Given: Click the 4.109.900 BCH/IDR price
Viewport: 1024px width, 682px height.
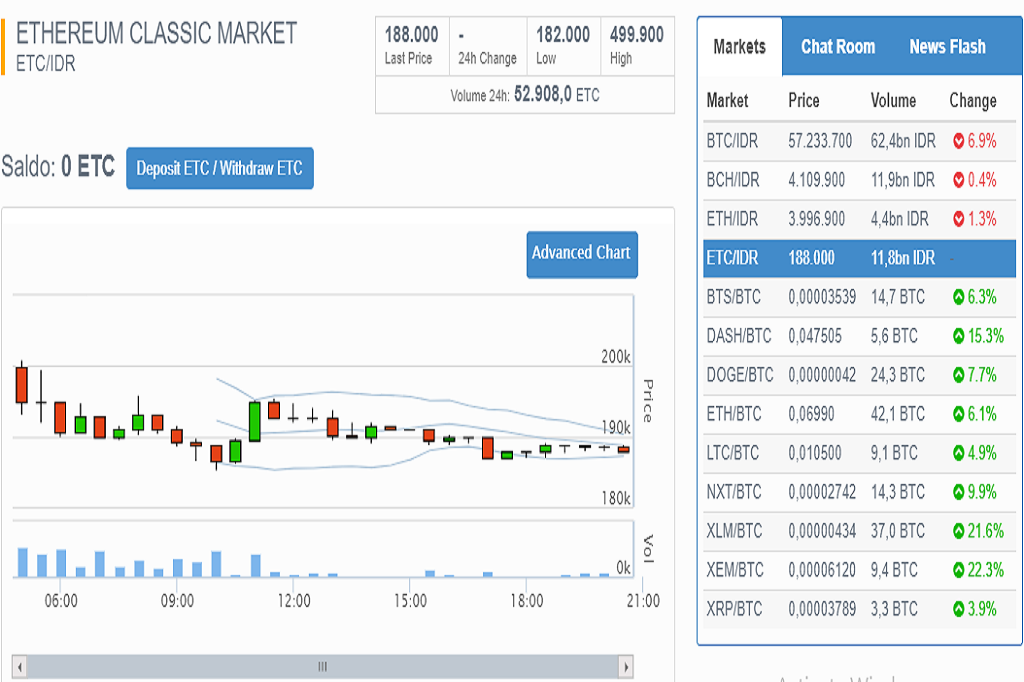Looking at the screenshot, I should click(816, 180).
